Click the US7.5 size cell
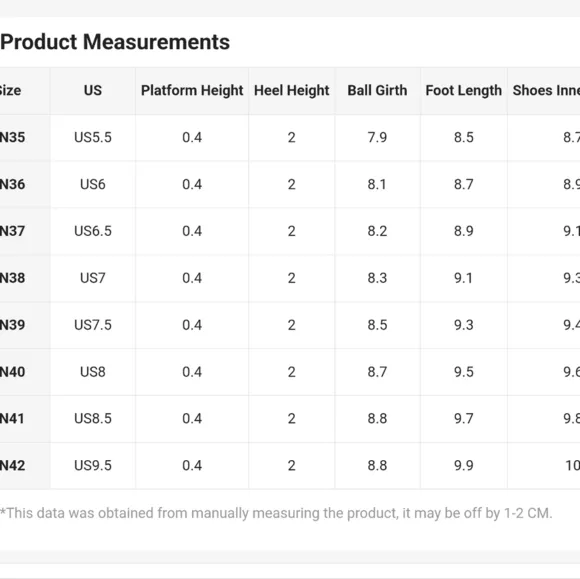The width and height of the screenshot is (580, 579). pyautogui.click(x=93, y=325)
